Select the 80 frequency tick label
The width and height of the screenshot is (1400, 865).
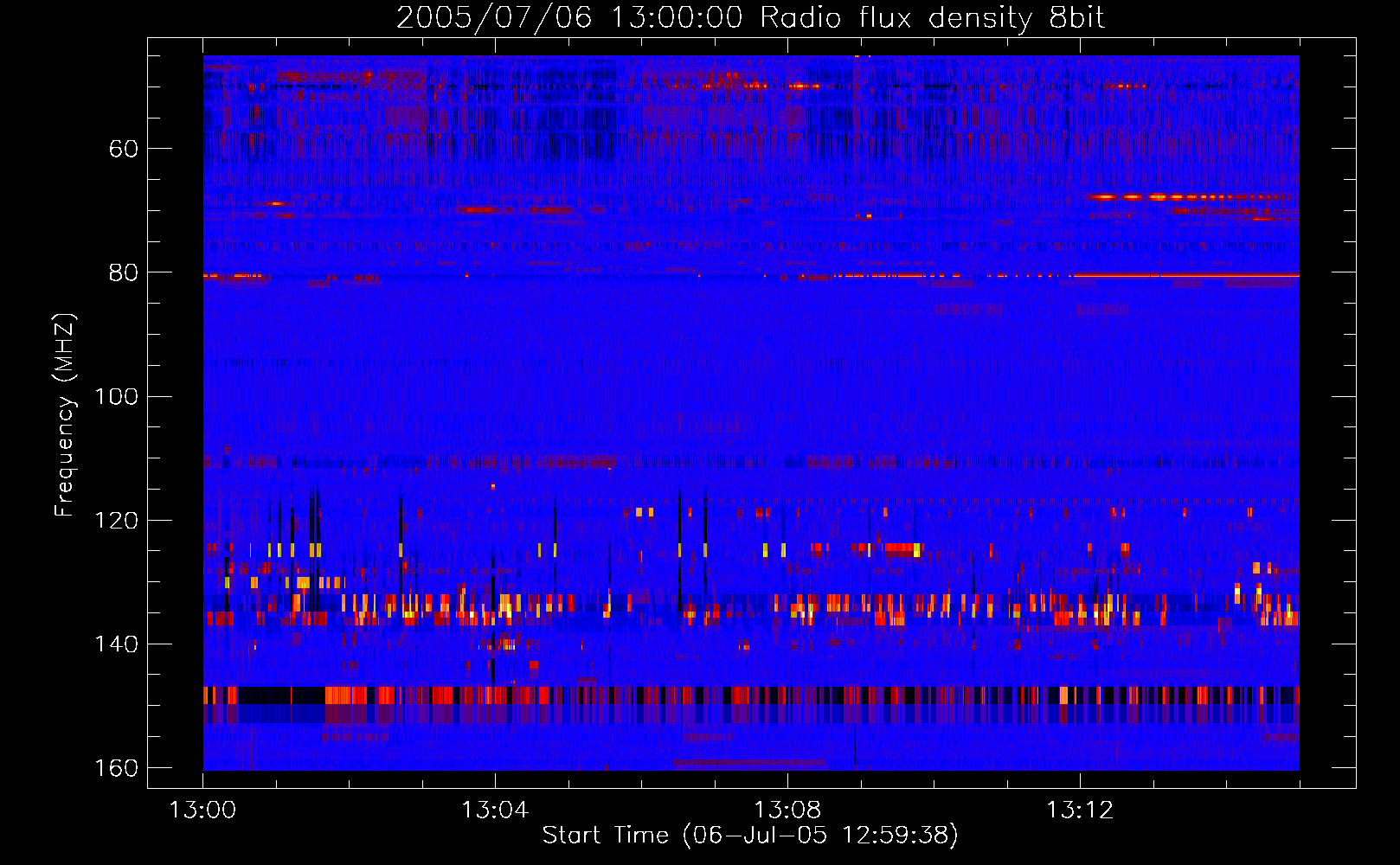124,272
